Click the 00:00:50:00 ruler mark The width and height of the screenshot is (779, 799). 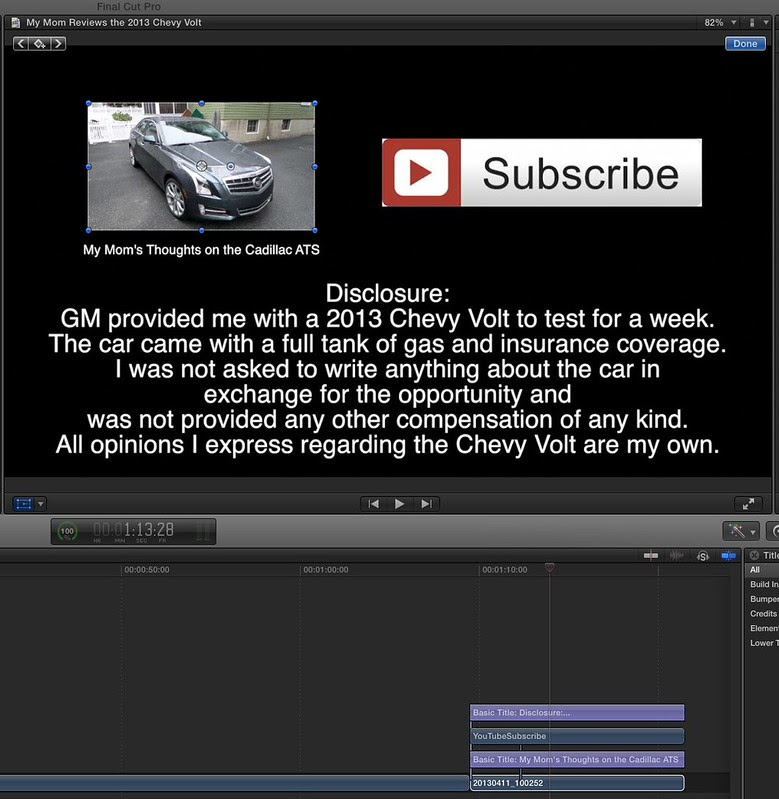pyautogui.click(x=147, y=570)
